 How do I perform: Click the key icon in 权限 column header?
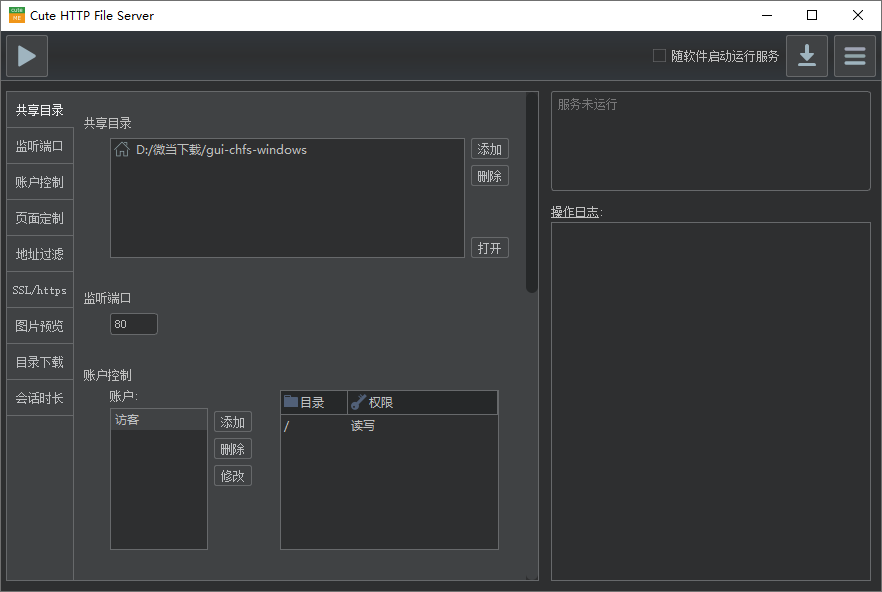click(x=358, y=402)
